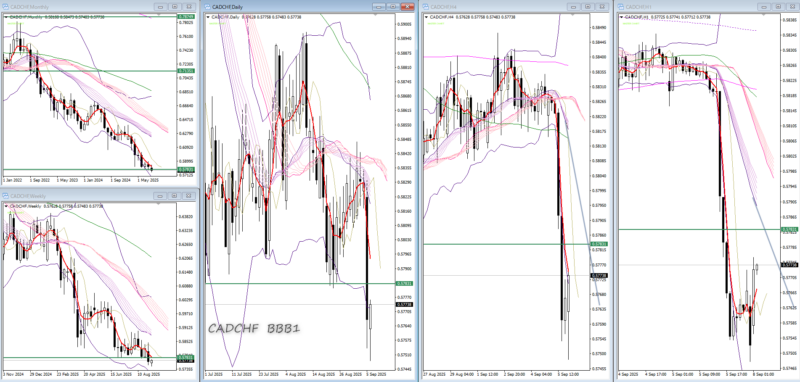The height and width of the screenshot is (382, 800).
Task: Maximize the CADCHF,Monthly chart window
Action: [x=175, y=7]
